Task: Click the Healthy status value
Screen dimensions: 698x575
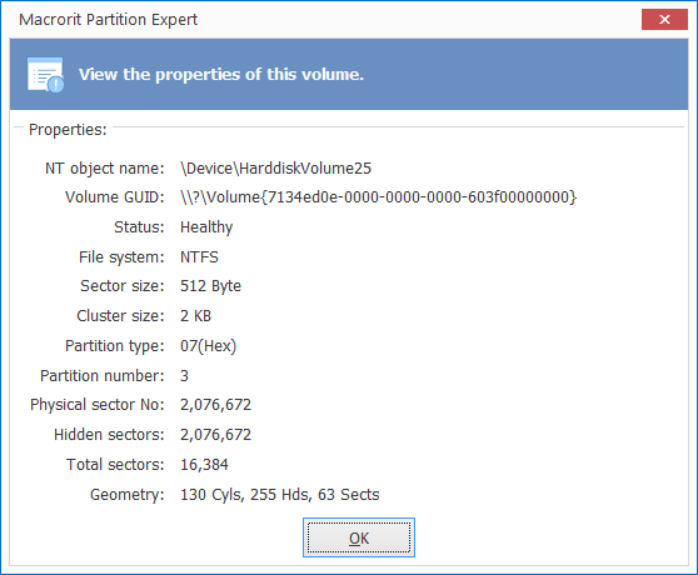Action: tap(206, 227)
